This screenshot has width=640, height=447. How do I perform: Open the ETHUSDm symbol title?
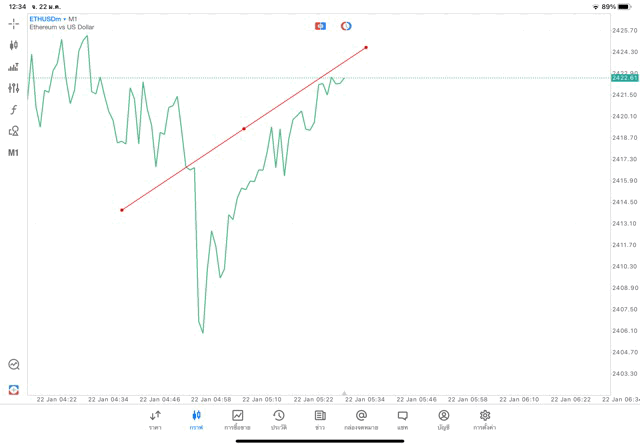(x=43, y=19)
